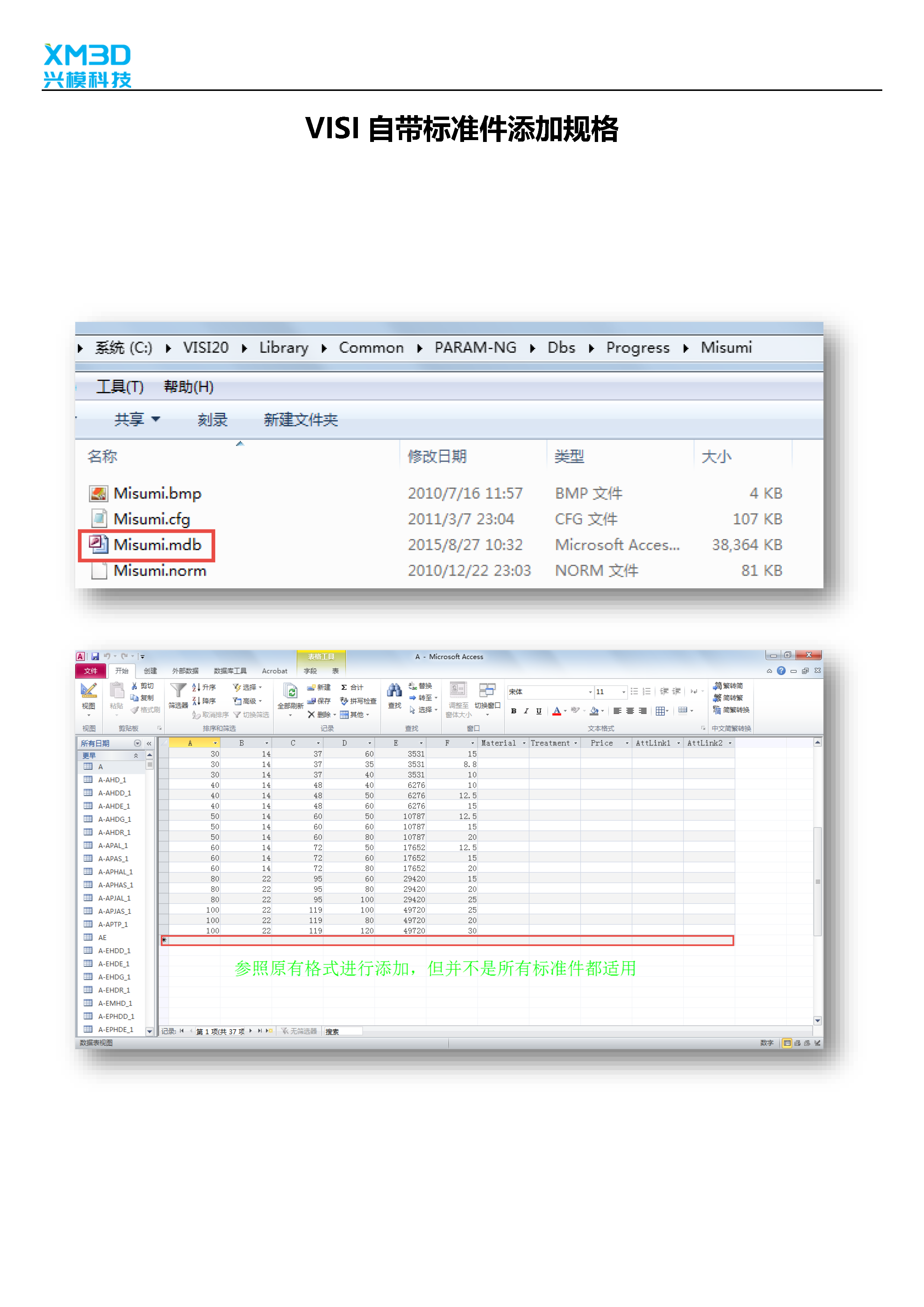
Task: Open the 文件 tab in Access
Action: point(91,671)
